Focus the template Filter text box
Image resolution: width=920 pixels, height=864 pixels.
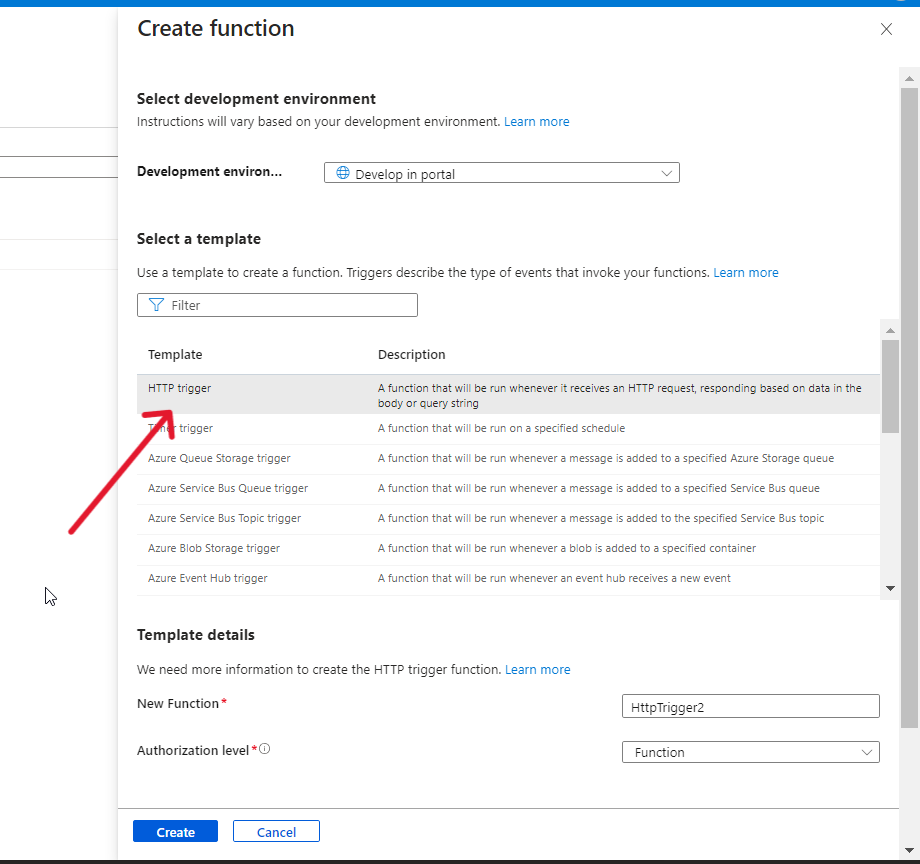point(290,305)
